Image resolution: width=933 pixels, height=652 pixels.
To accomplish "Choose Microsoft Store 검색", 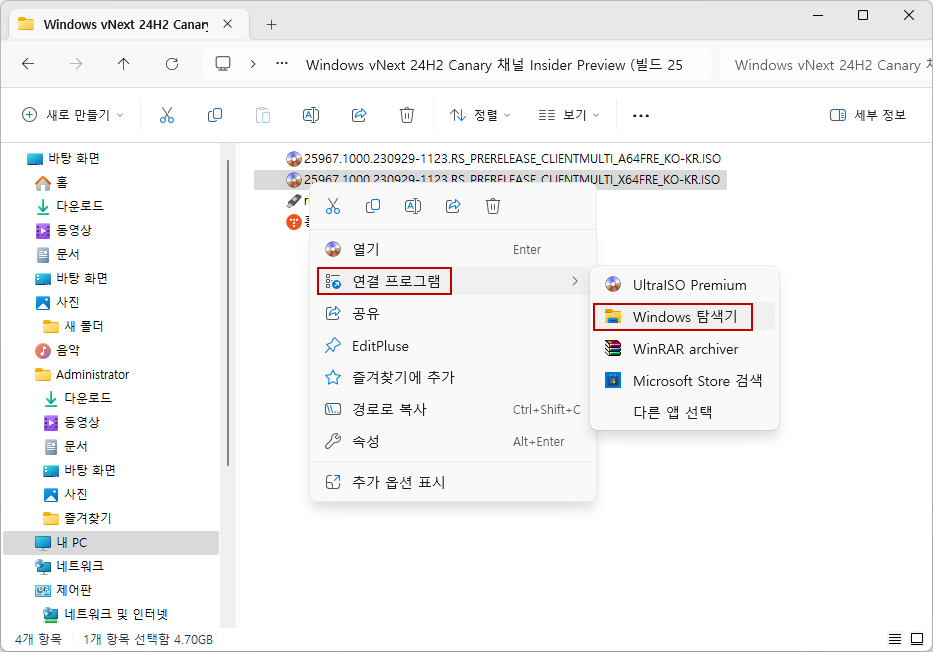I will click(x=684, y=380).
